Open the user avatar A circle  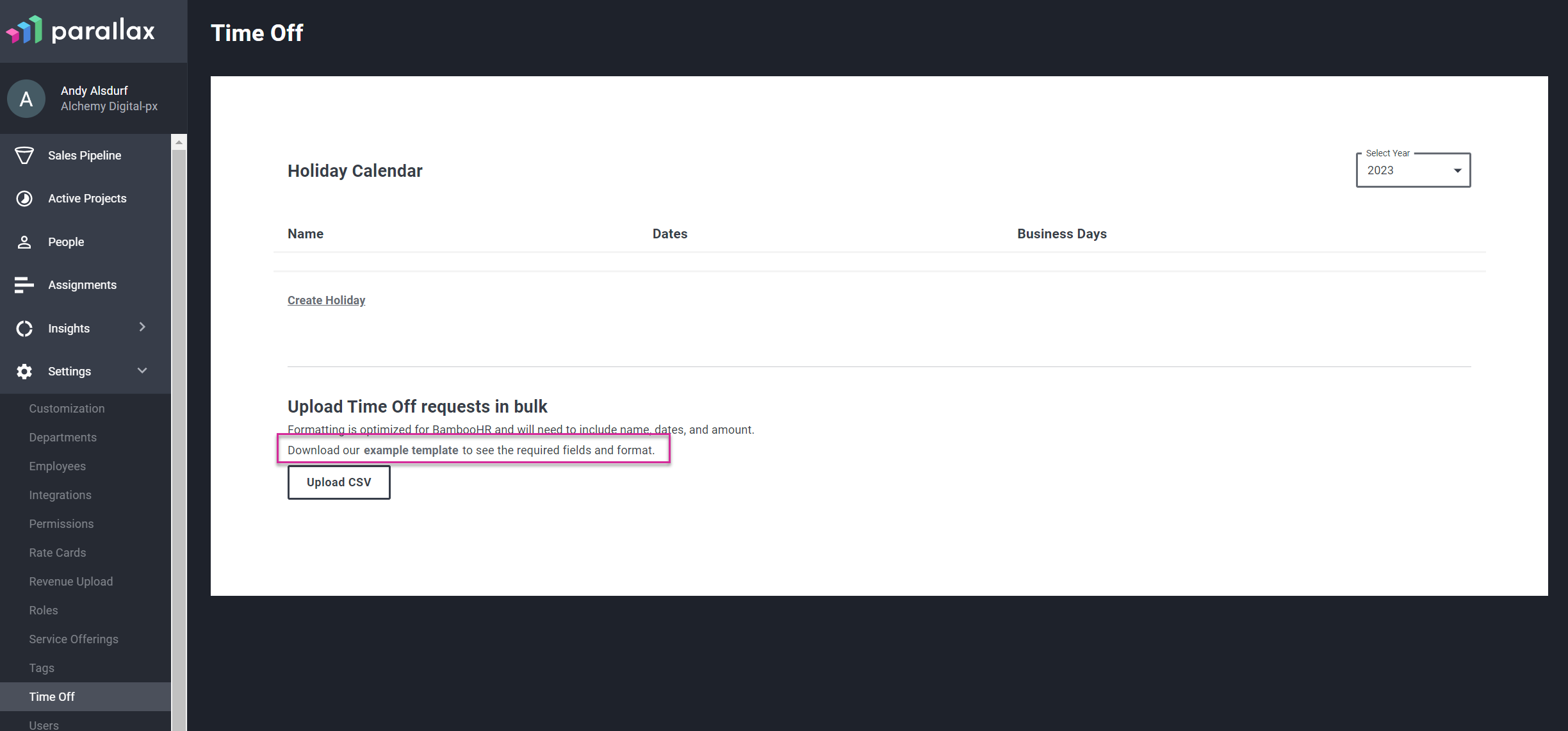point(26,99)
